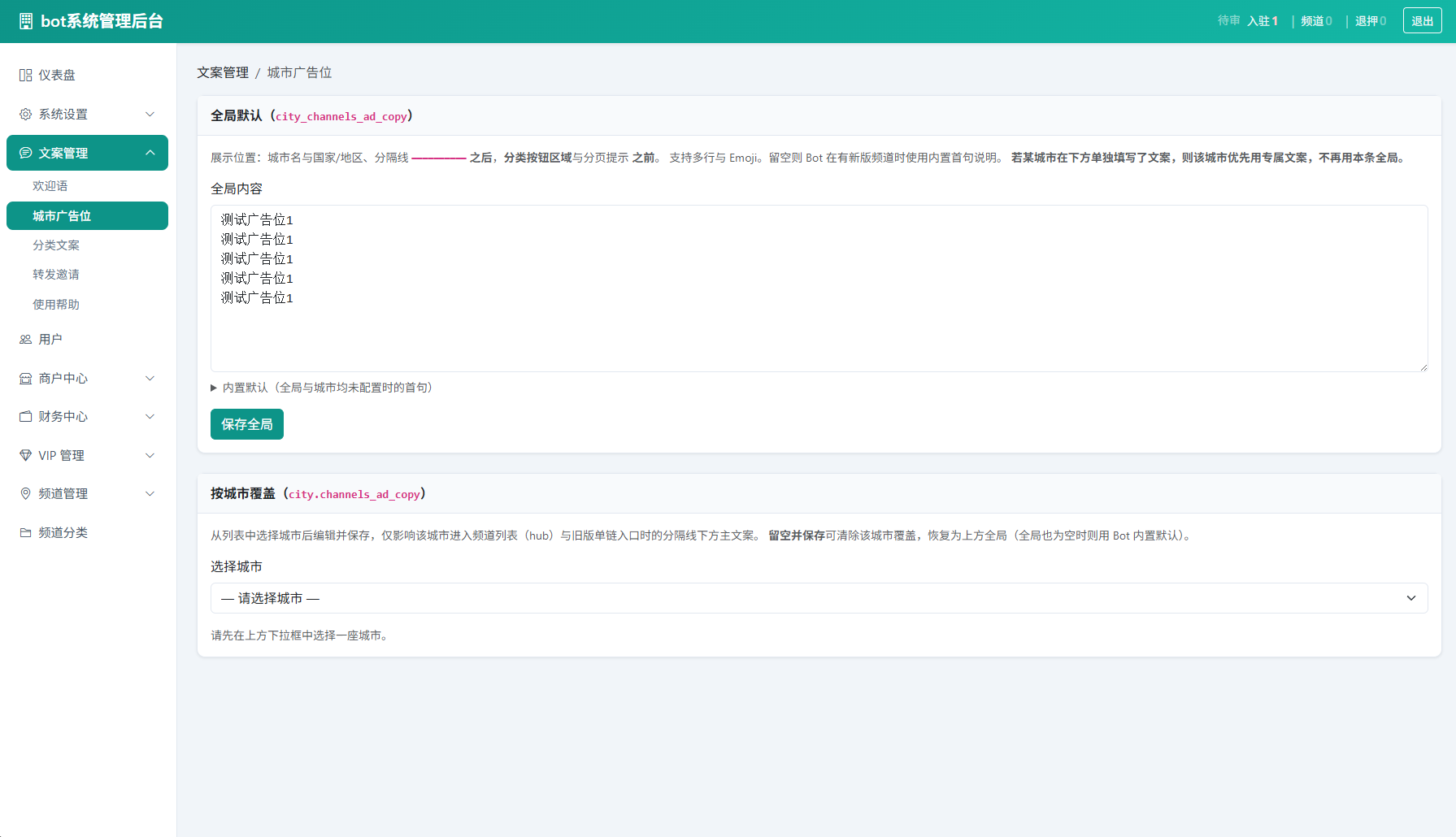Go to 转发邀请 page
The height and width of the screenshot is (837, 1456).
tap(56, 275)
